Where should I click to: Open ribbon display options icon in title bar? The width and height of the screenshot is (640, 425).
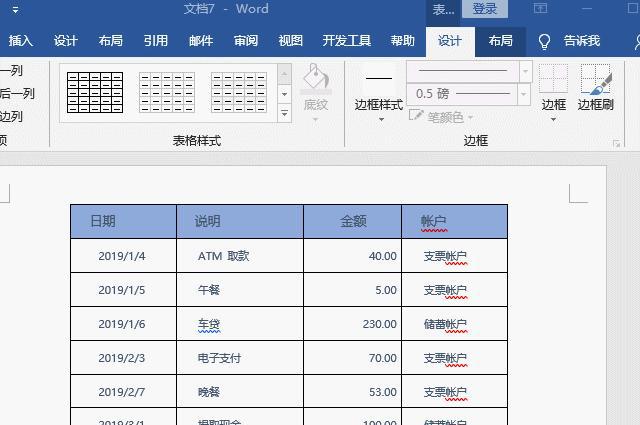540,8
